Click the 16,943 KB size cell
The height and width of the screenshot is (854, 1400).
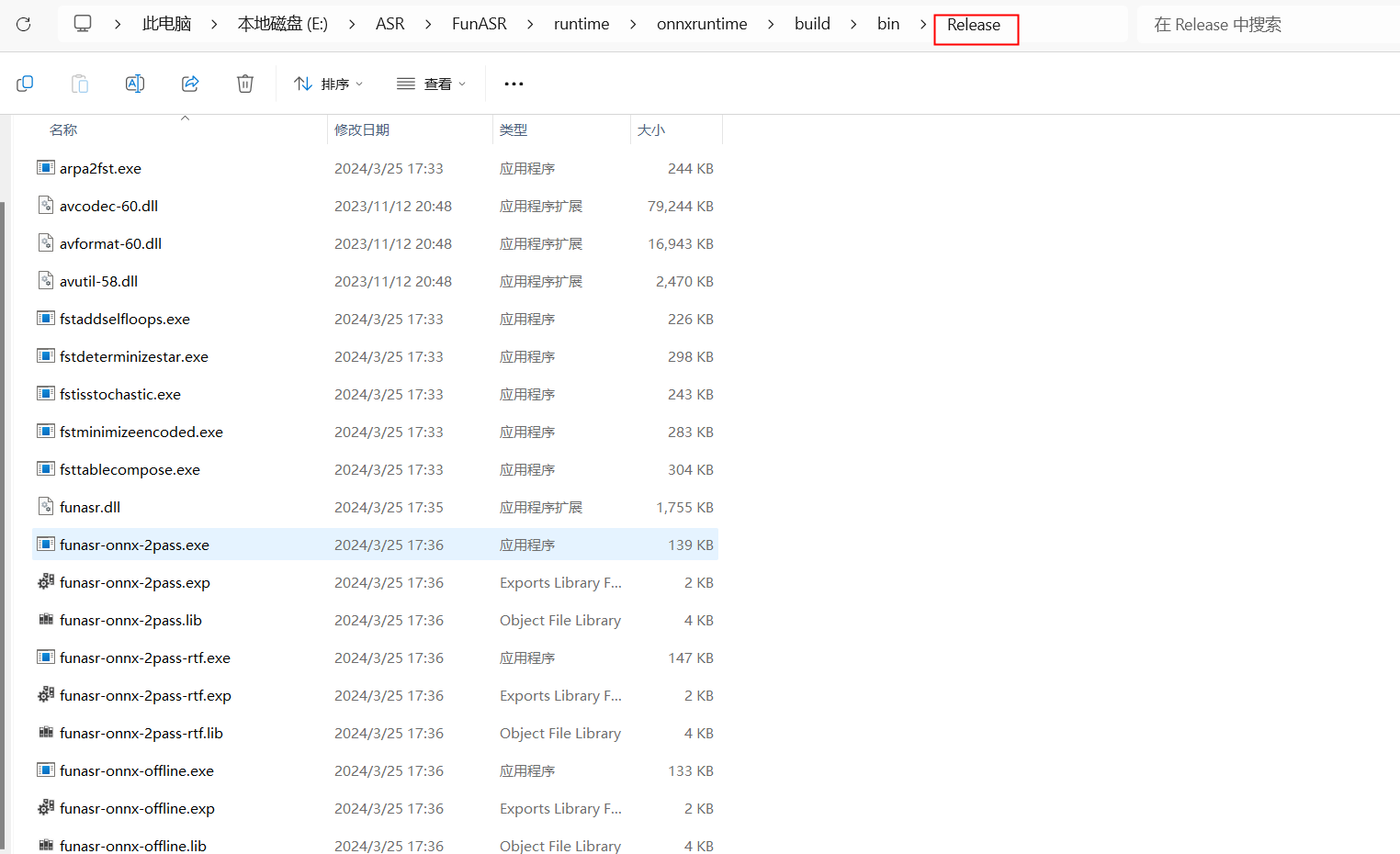pos(681,243)
